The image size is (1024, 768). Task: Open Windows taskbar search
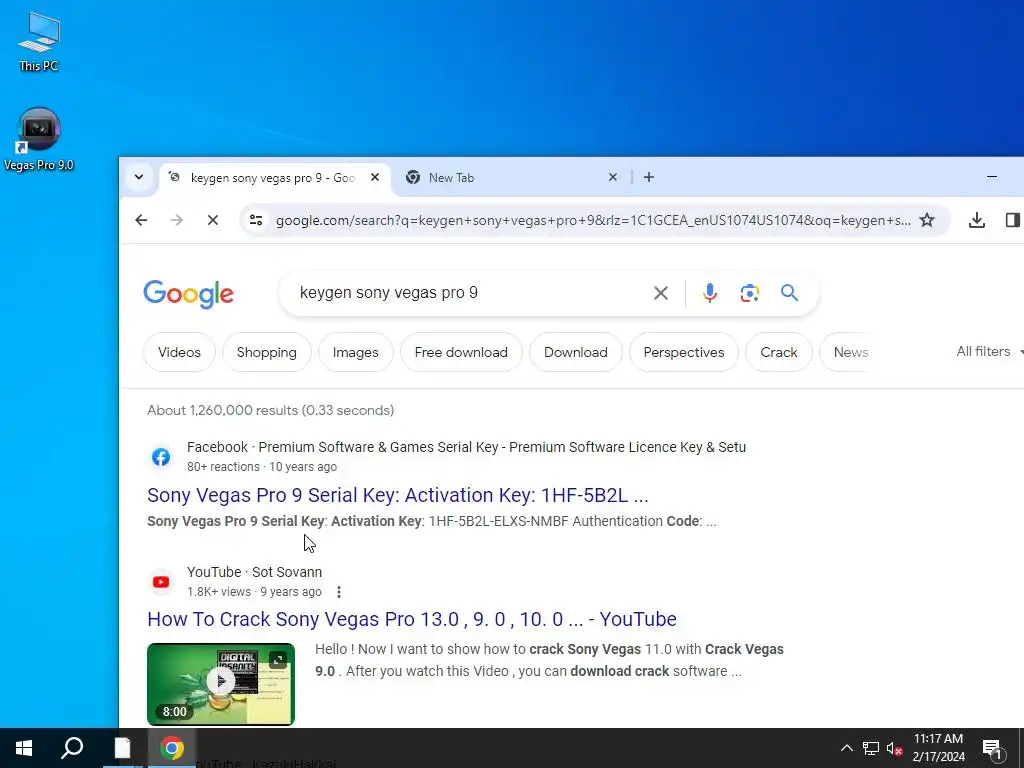[72, 748]
